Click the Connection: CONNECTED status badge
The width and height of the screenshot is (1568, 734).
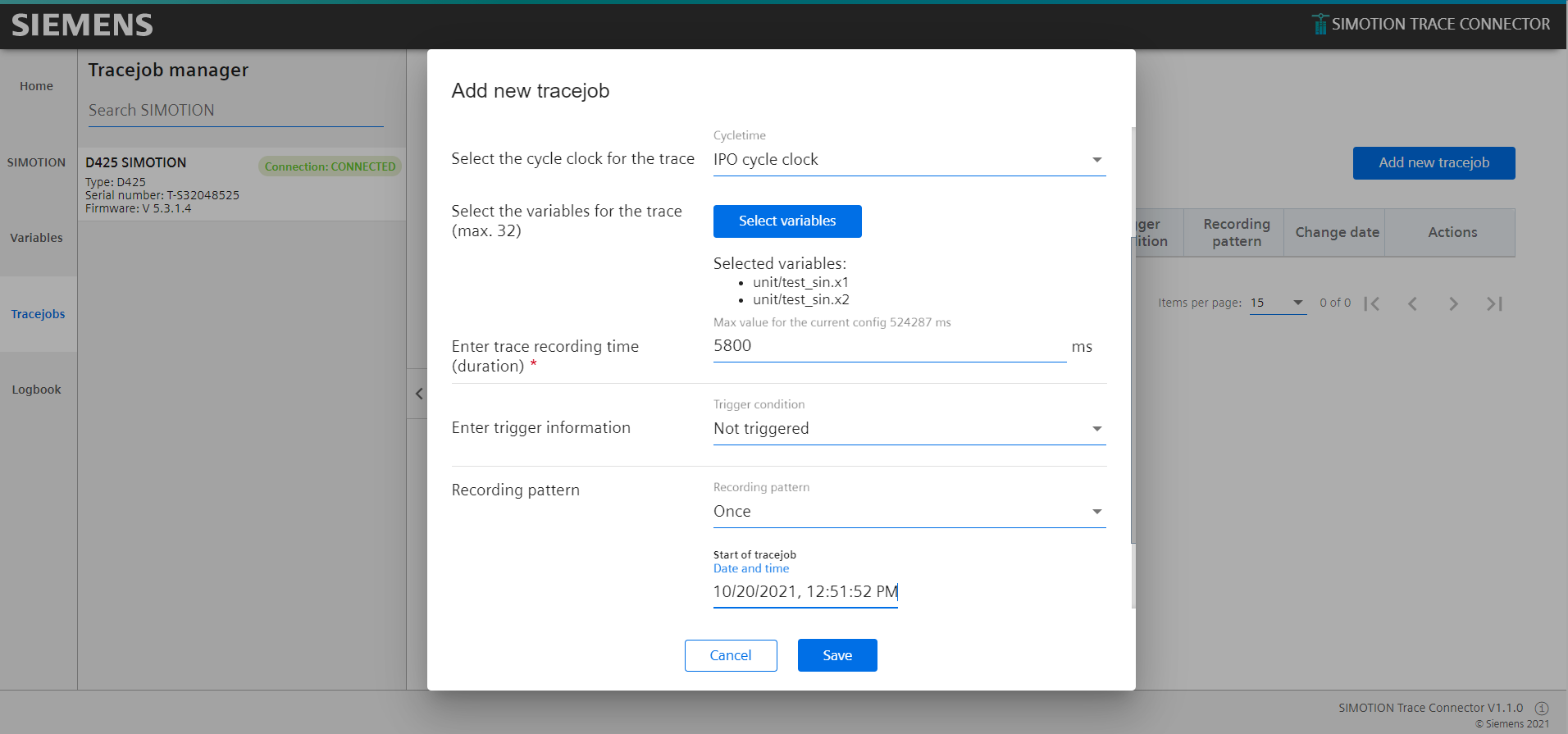tap(330, 166)
